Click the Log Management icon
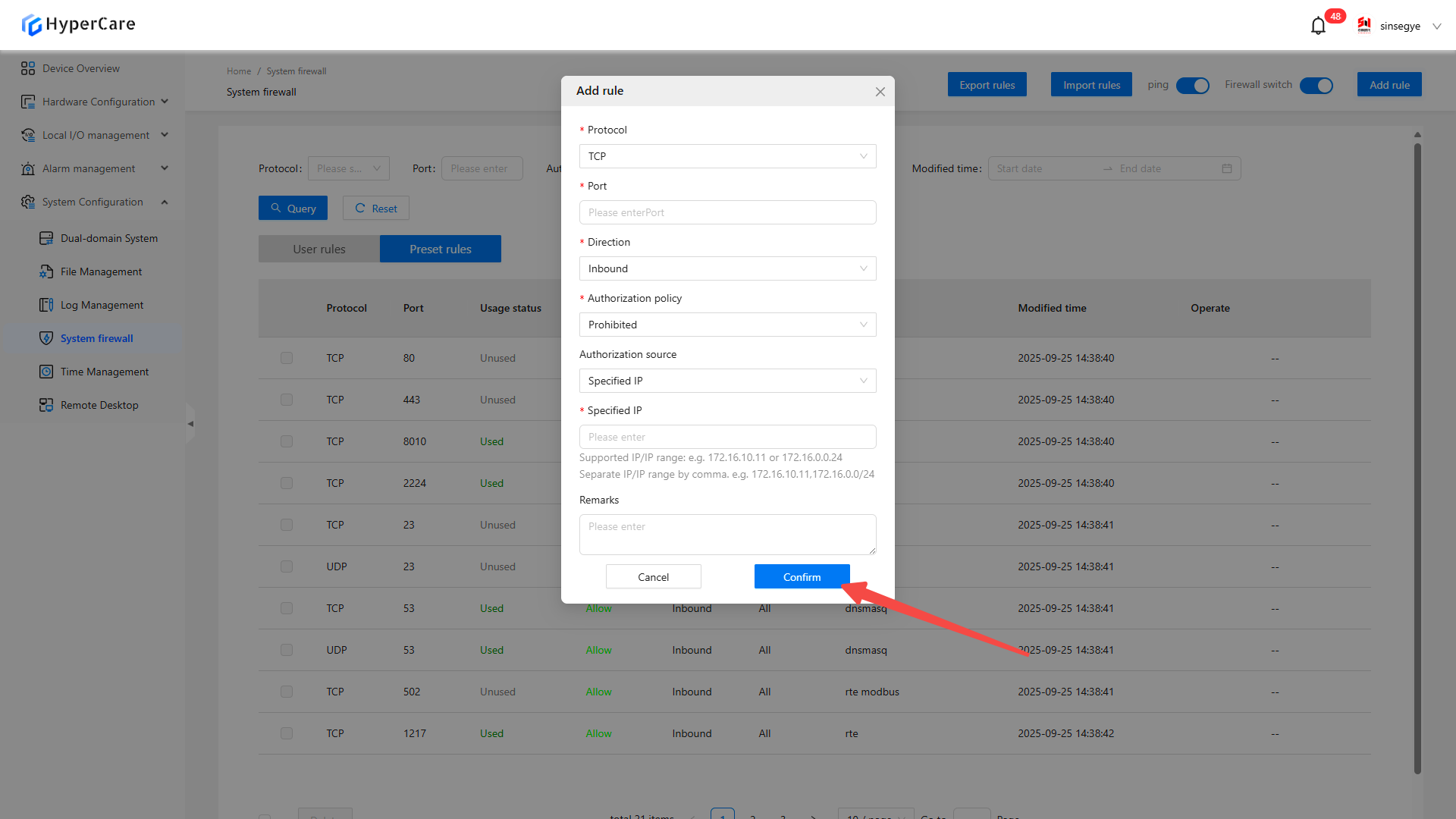1456x819 pixels. [46, 305]
